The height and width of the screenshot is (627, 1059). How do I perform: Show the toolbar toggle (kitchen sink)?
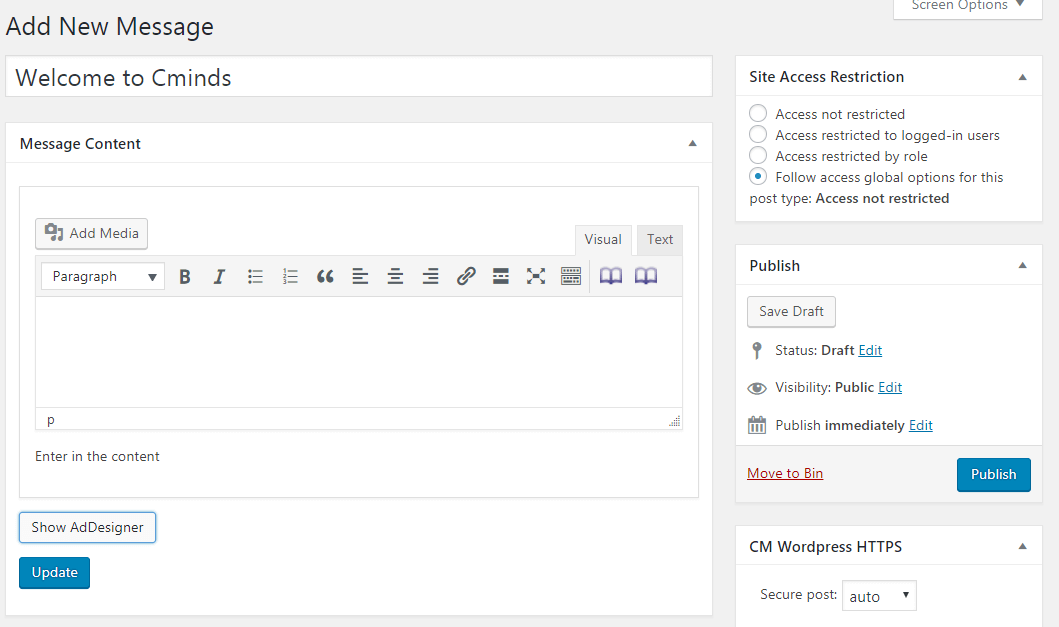tap(571, 277)
